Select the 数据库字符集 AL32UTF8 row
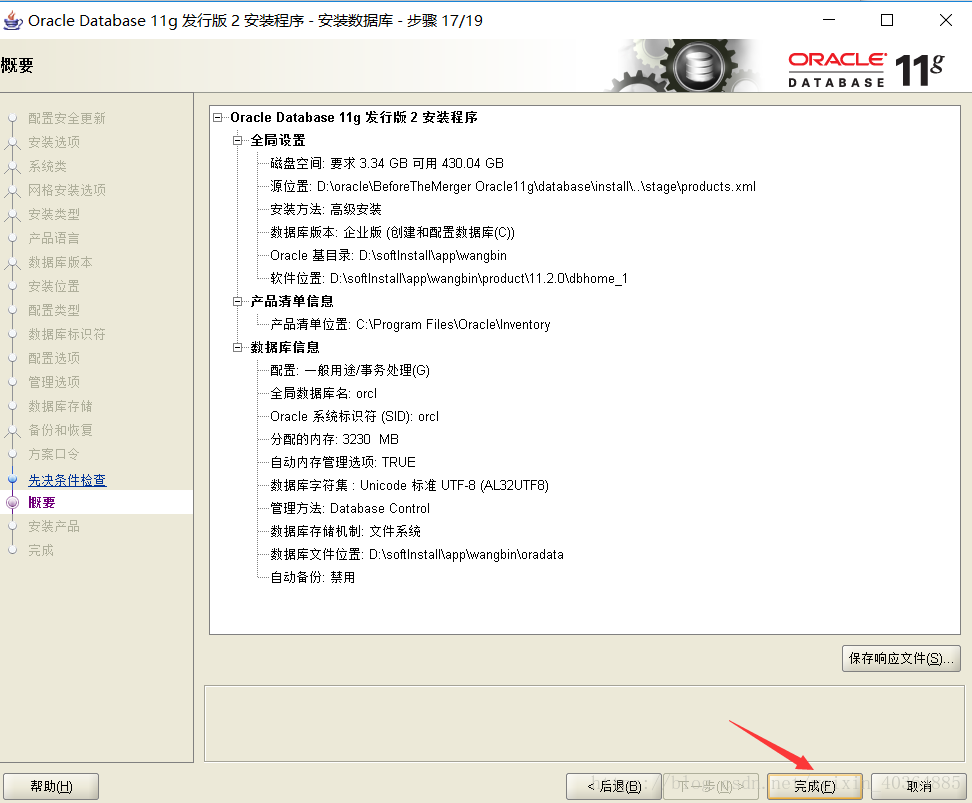 click(x=409, y=485)
